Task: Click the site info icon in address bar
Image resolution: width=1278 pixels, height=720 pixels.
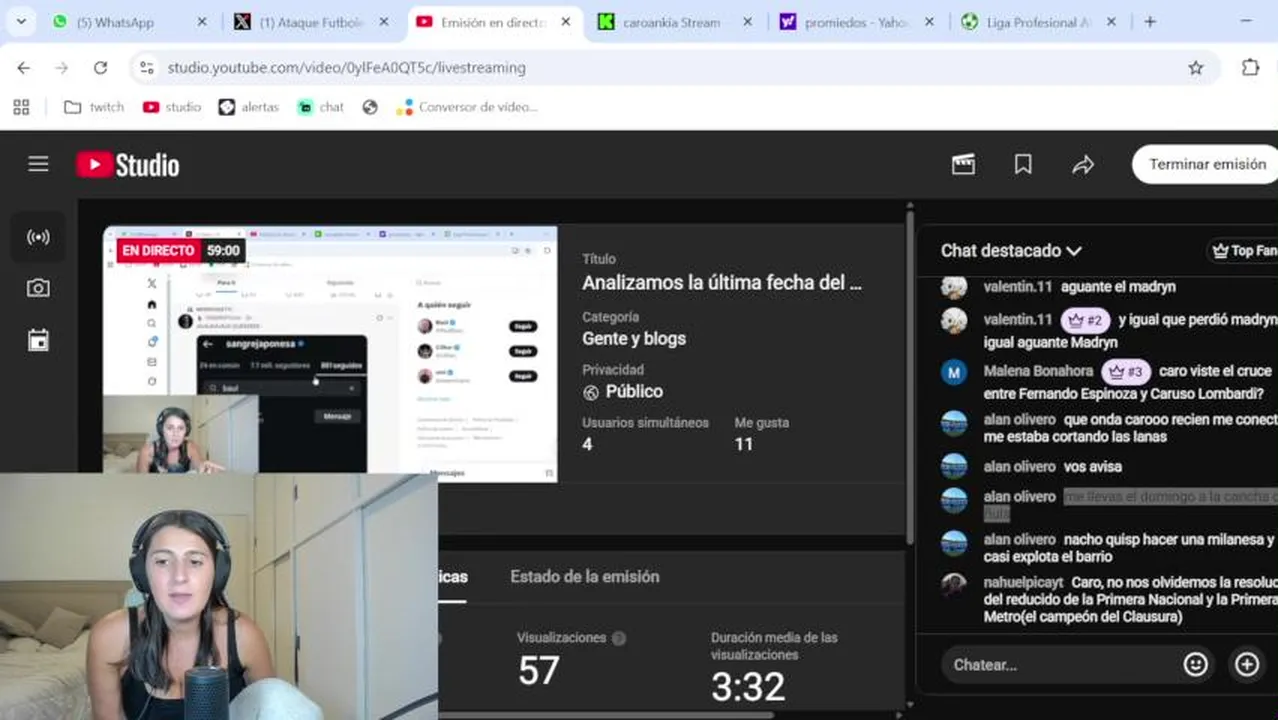Action: [147, 68]
